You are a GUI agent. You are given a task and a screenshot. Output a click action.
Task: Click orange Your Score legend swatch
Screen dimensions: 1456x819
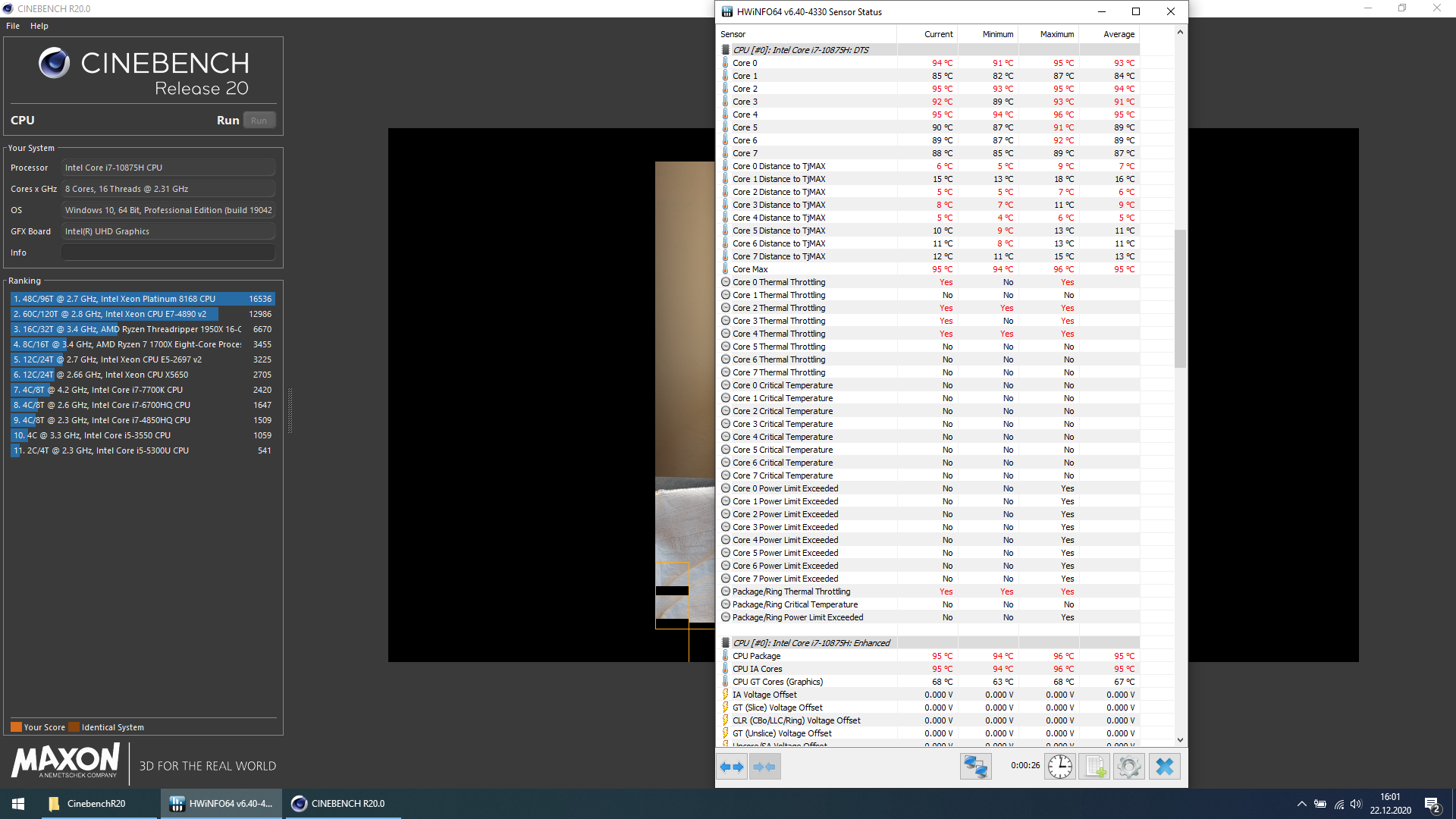tap(16, 727)
